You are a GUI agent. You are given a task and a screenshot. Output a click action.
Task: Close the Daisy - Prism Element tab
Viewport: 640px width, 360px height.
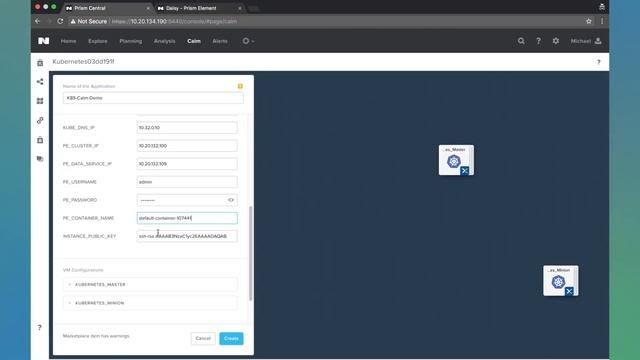click(240, 8)
